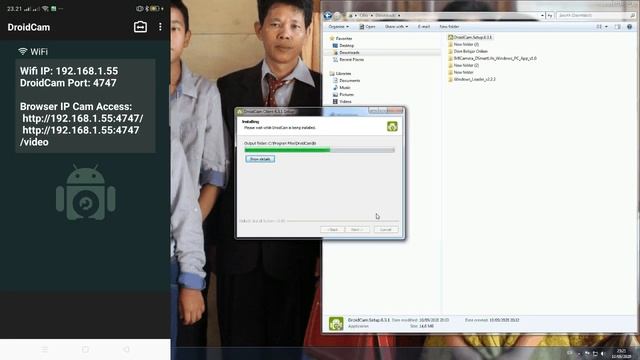640x360 pixels.
Task: Toggle the Explorer preview pane icon
Action: 618,27
